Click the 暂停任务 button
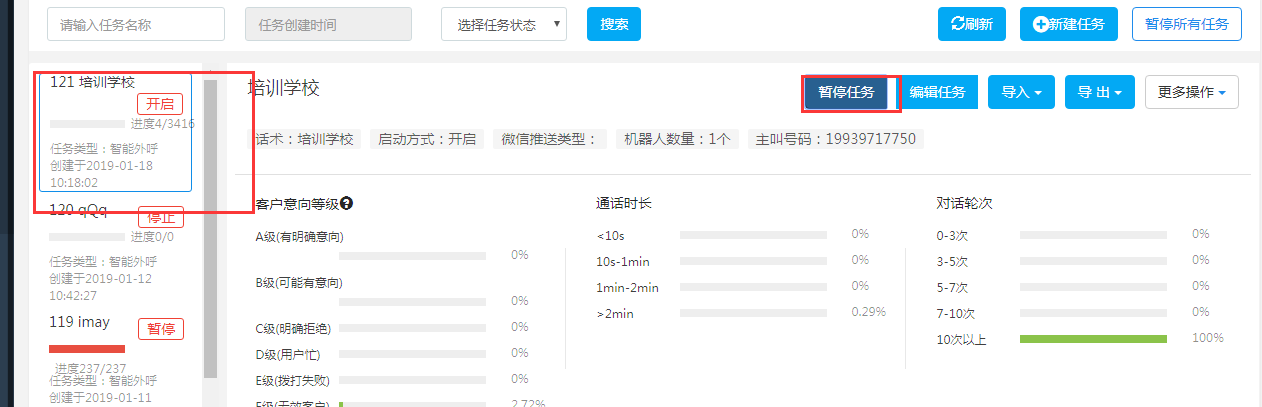The height and width of the screenshot is (407, 1262). coord(846,92)
